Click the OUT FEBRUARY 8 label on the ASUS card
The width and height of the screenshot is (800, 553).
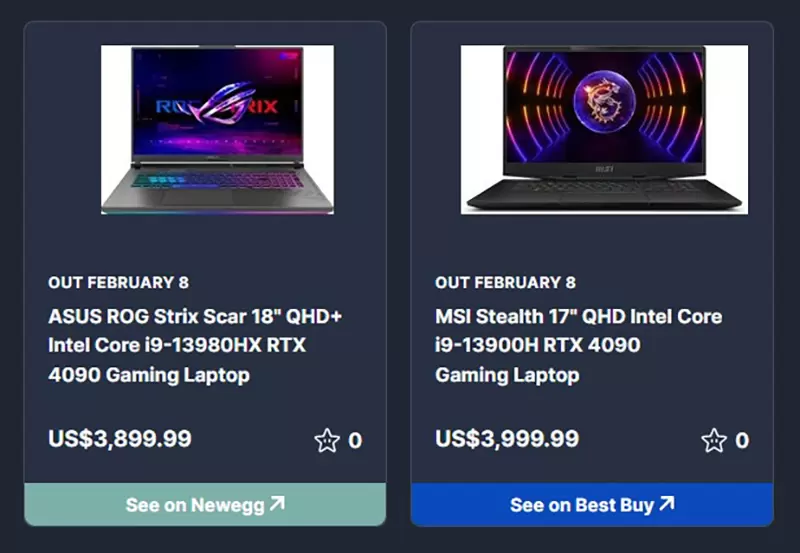[x=118, y=283]
